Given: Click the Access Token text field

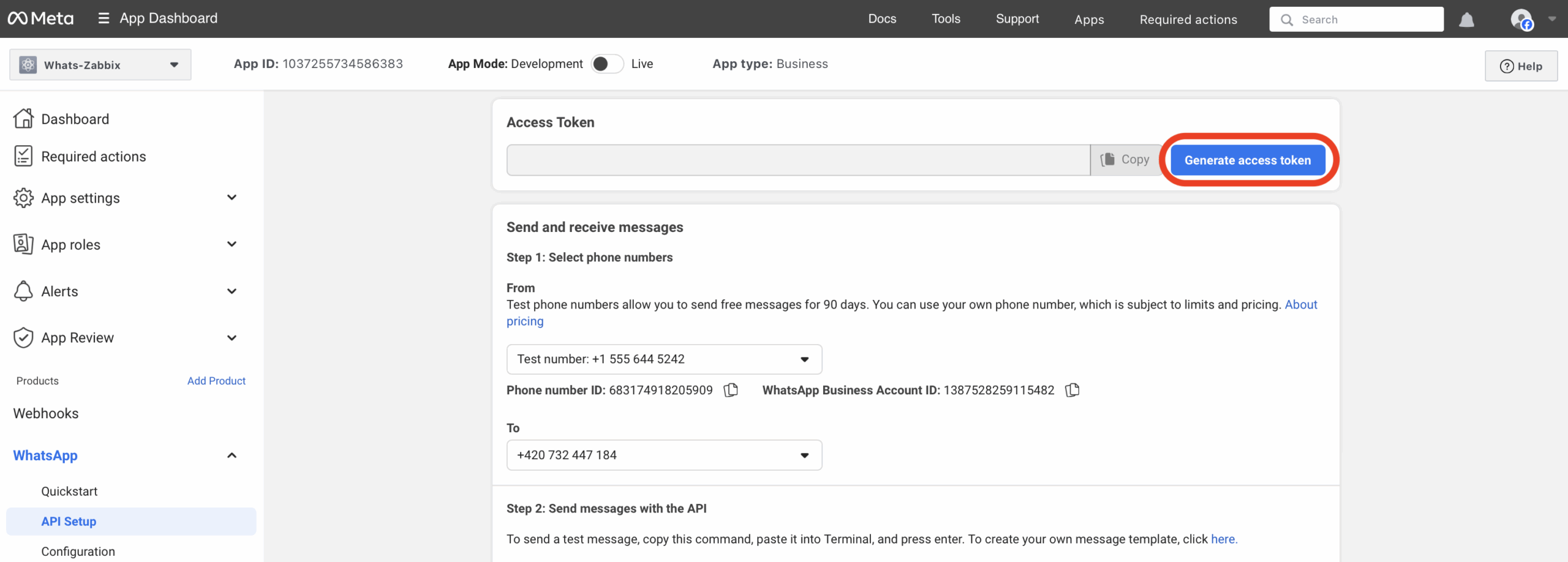Looking at the screenshot, I should click(x=798, y=160).
